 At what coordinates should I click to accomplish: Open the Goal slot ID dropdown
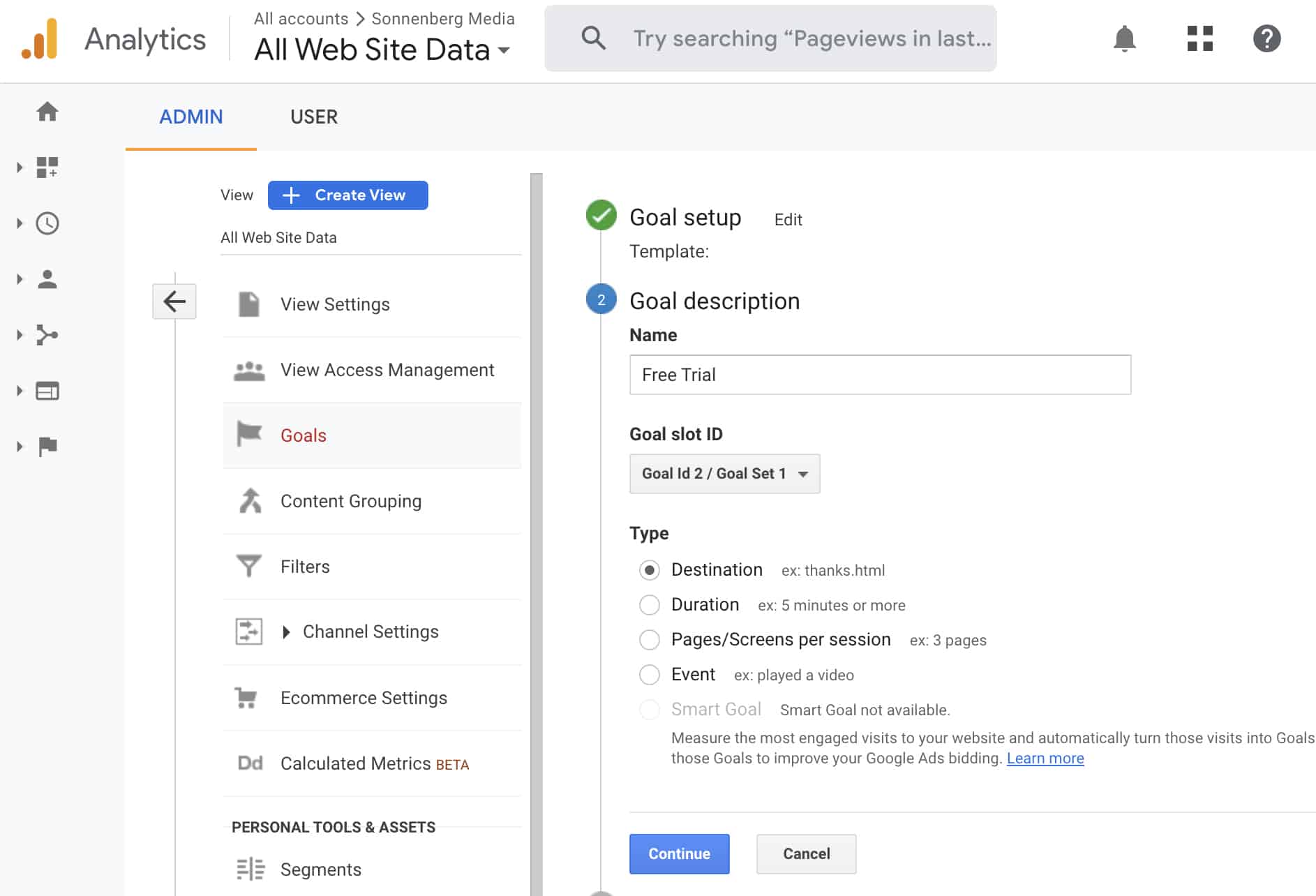(724, 473)
